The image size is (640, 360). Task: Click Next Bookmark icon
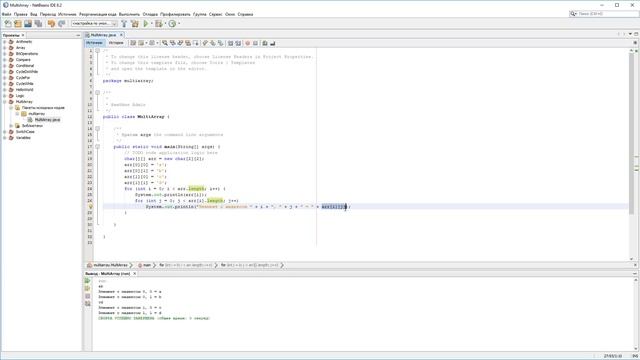coord(213,43)
